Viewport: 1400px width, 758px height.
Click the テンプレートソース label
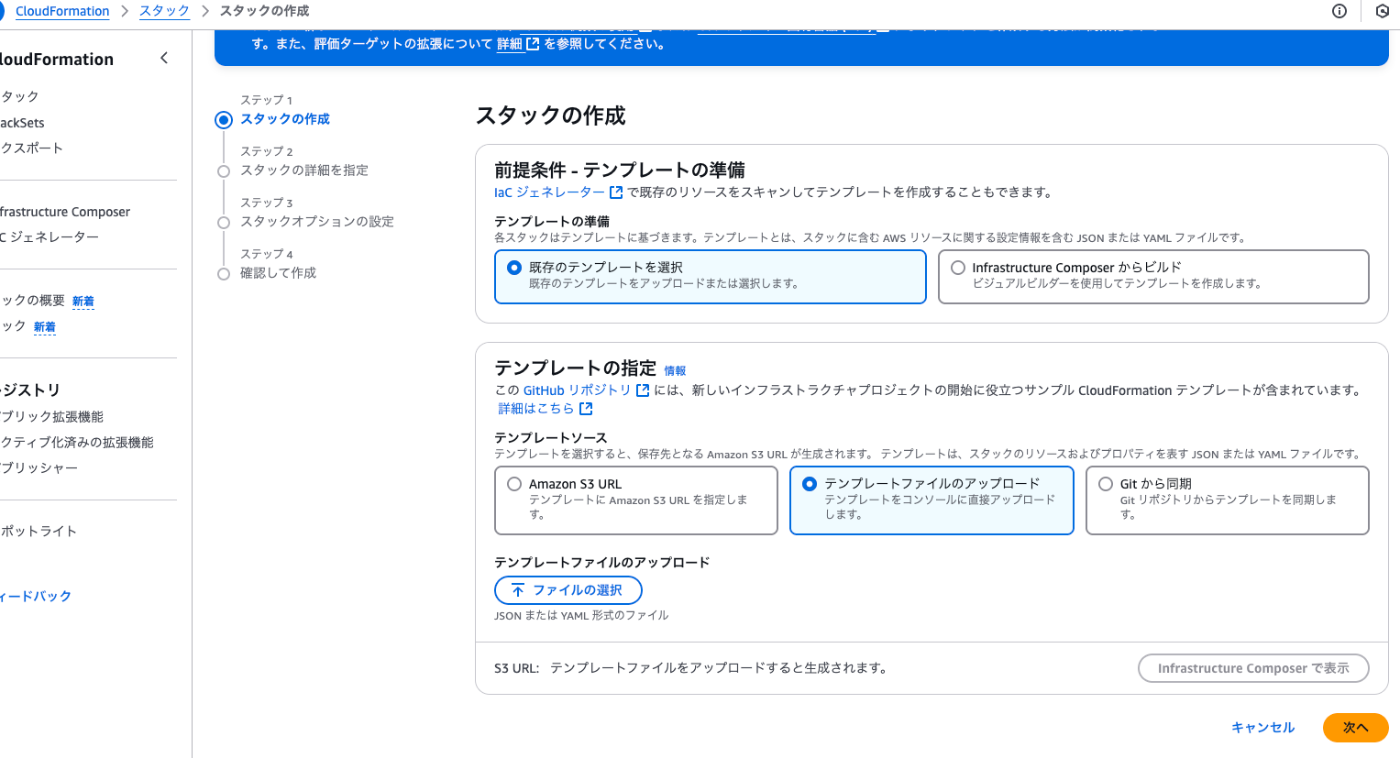[x=551, y=438]
